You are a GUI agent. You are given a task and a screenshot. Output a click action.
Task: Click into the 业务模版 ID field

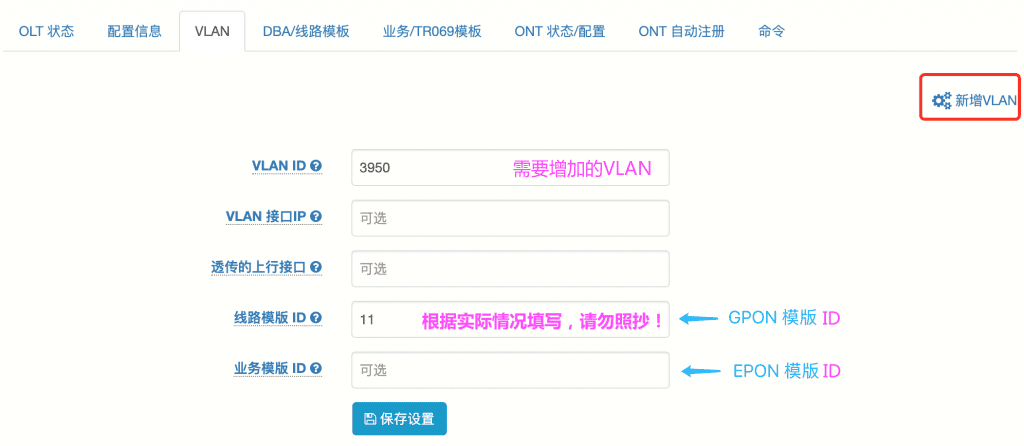click(510, 370)
